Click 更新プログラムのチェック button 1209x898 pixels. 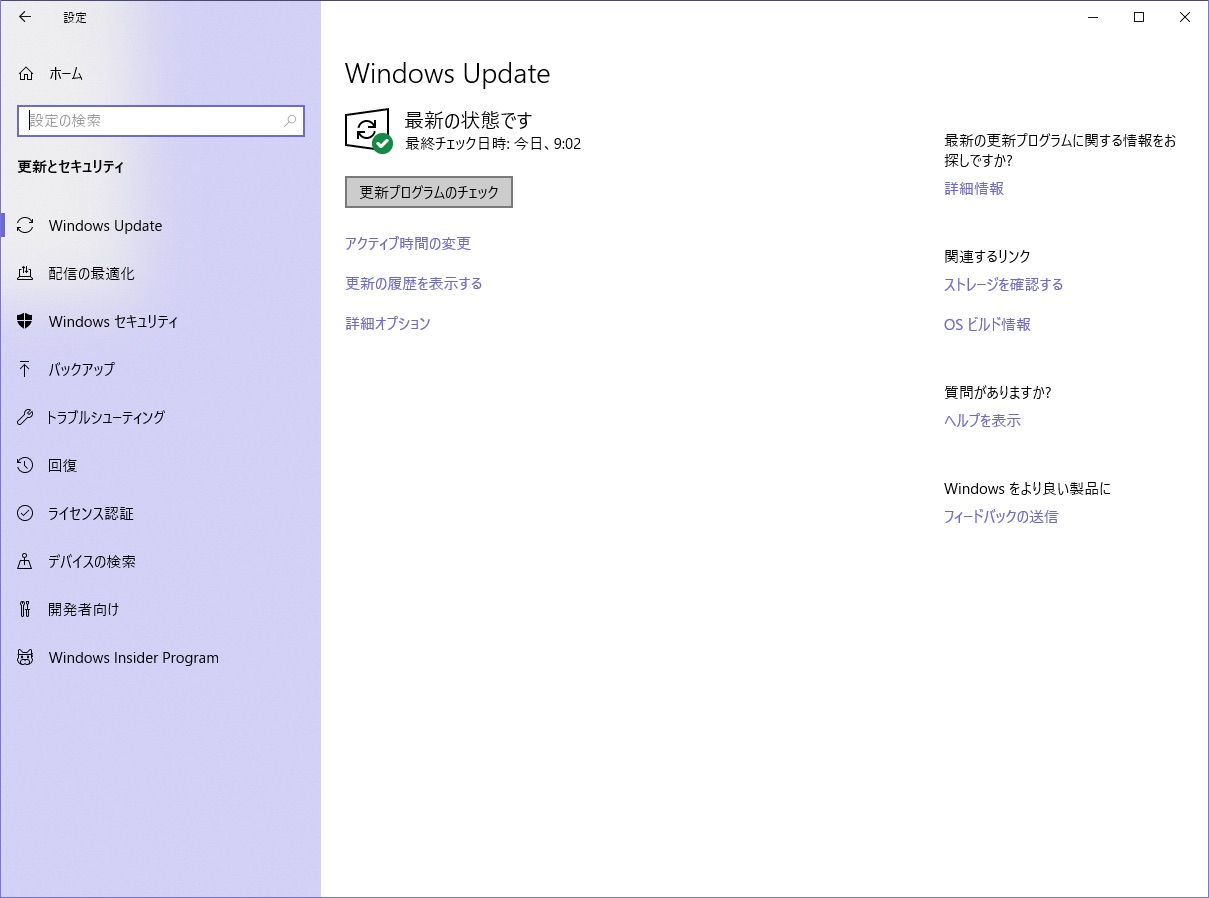pos(429,192)
